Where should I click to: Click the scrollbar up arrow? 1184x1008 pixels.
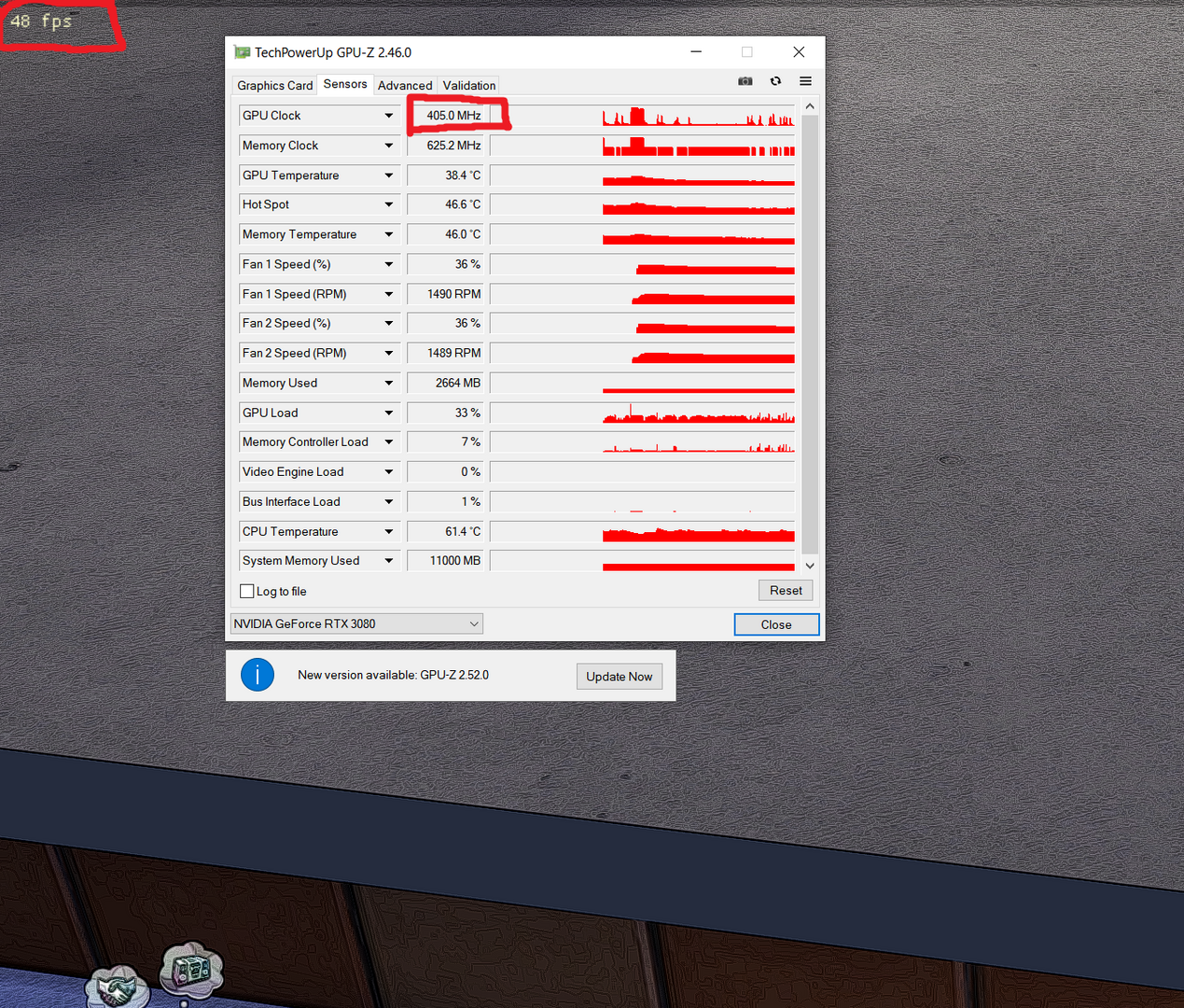pyautogui.click(x=810, y=106)
